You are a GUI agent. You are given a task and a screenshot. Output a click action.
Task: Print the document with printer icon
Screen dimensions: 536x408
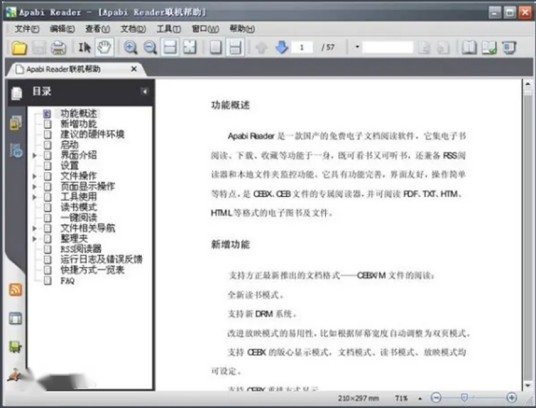pyautogui.click(x=58, y=47)
